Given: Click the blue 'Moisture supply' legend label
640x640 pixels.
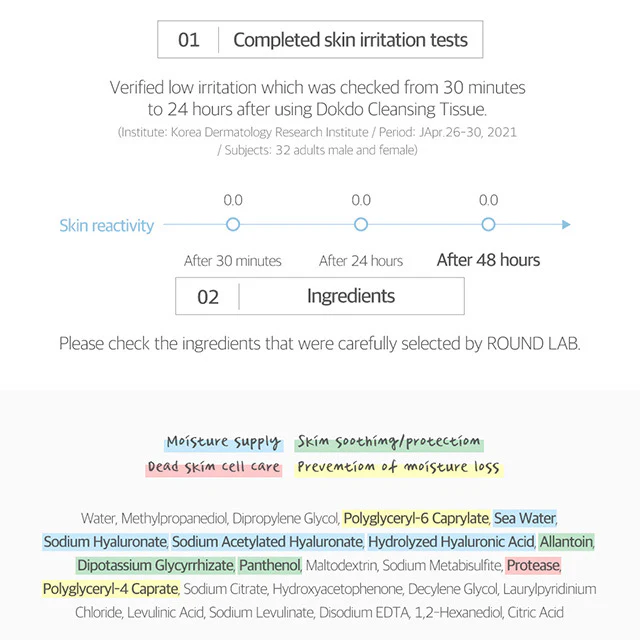Looking at the screenshot, I should pyautogui.click(x=223, y=442).
